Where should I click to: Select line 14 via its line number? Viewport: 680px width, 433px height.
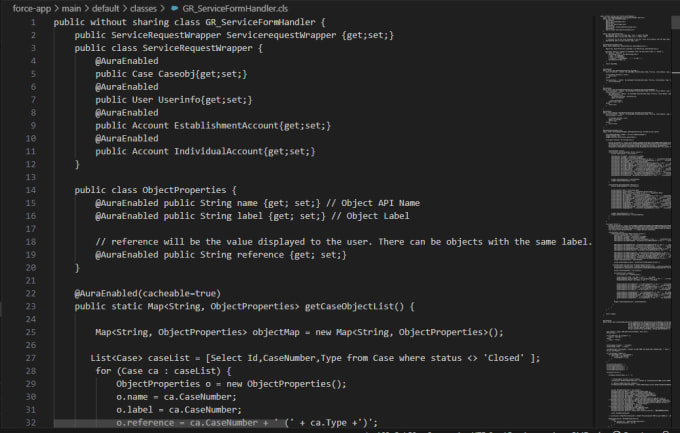tap(30, 190)
